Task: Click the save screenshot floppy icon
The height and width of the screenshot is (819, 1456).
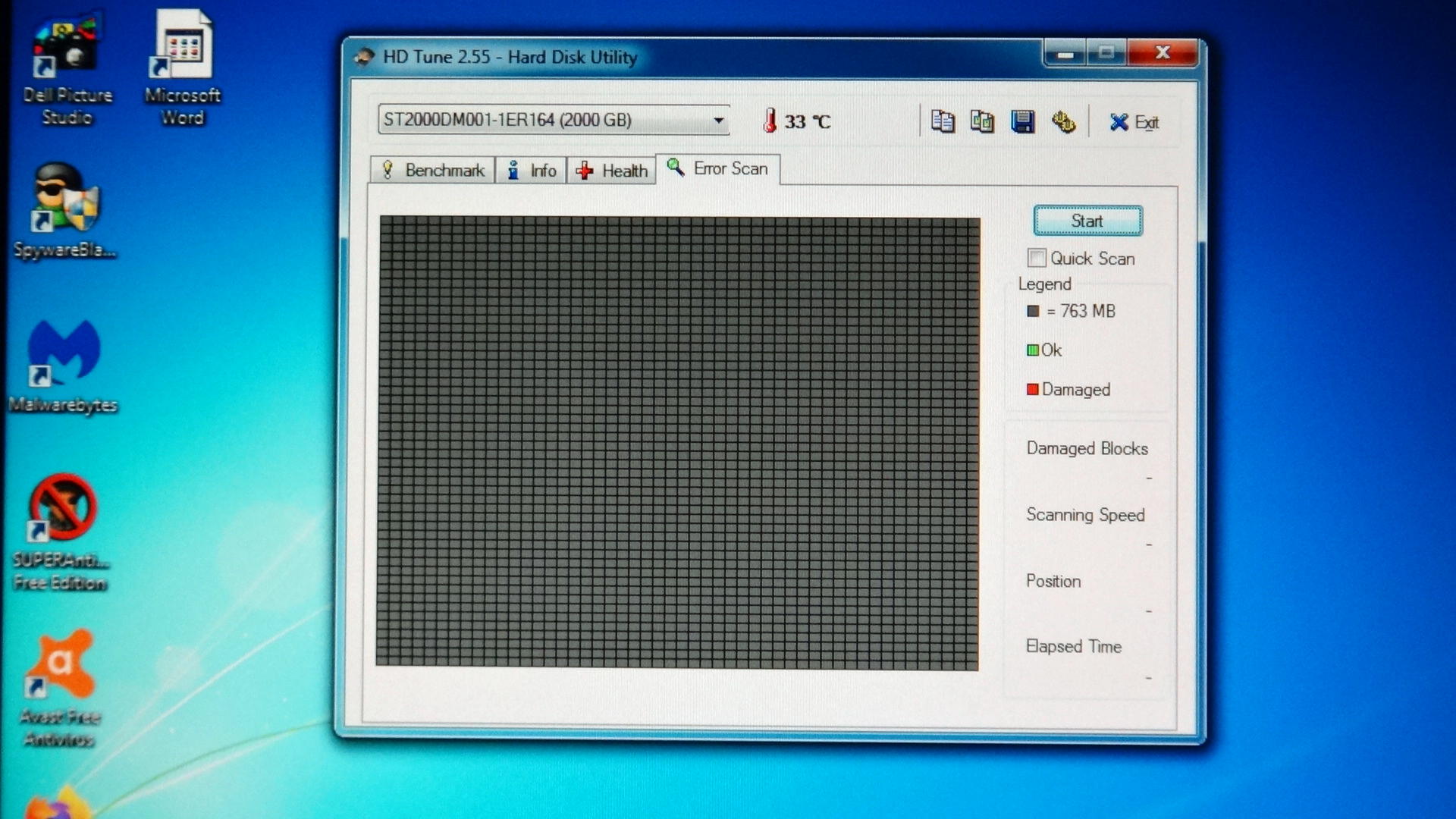Action: pos(1022,121)
